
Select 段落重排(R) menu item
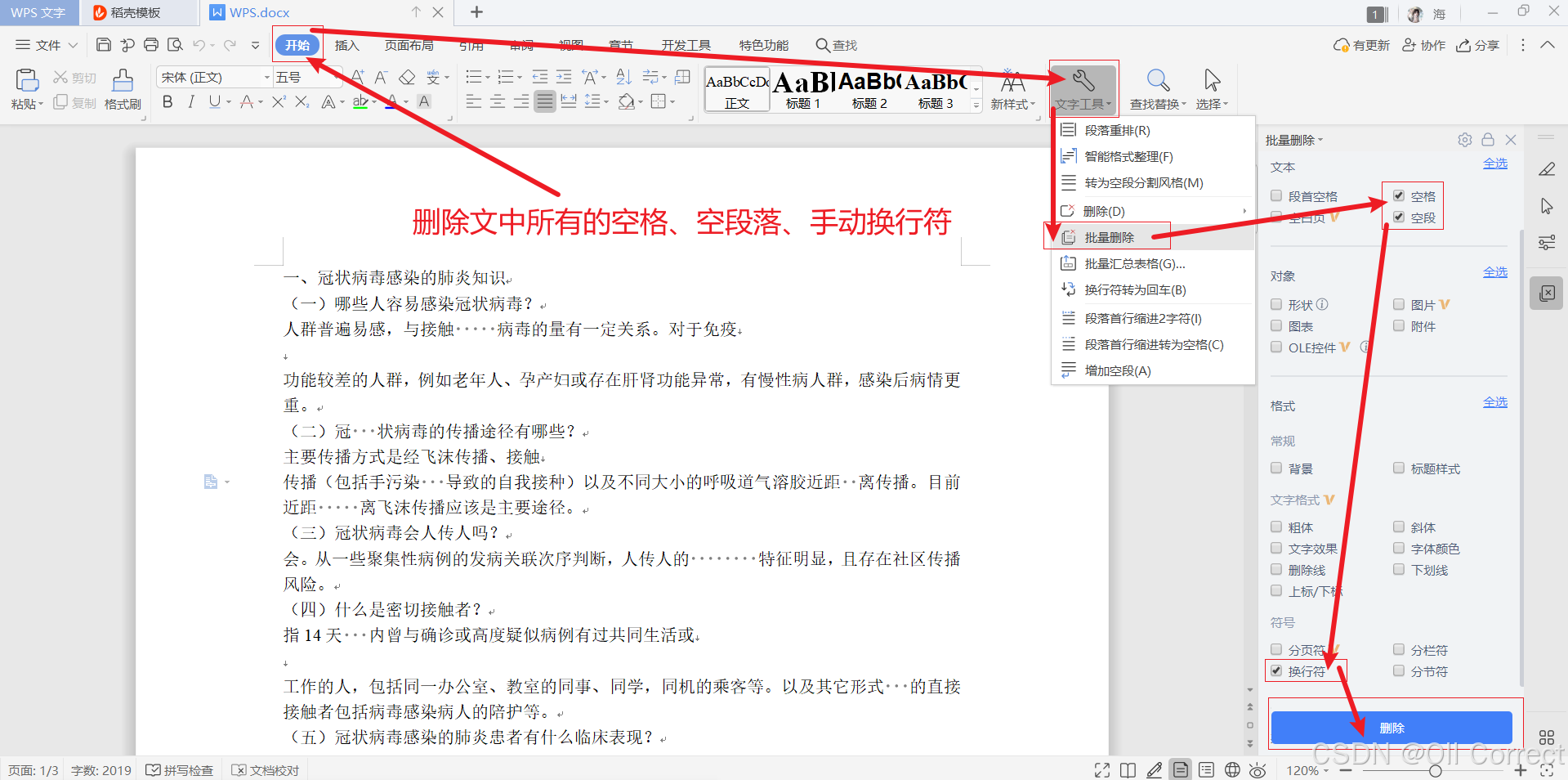point(1153,130)
